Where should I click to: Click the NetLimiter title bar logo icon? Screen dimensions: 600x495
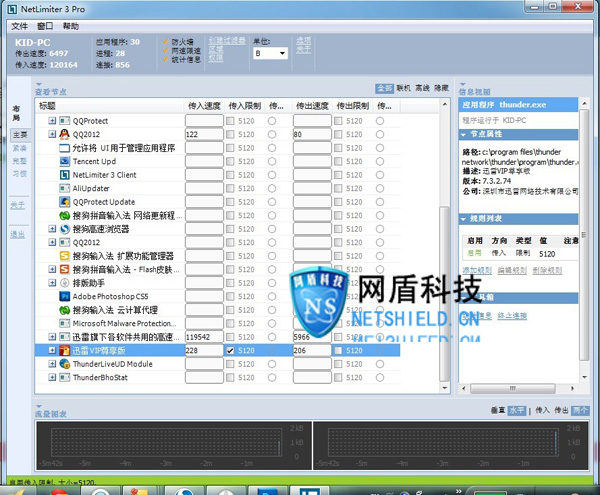(x=12, y=9)
